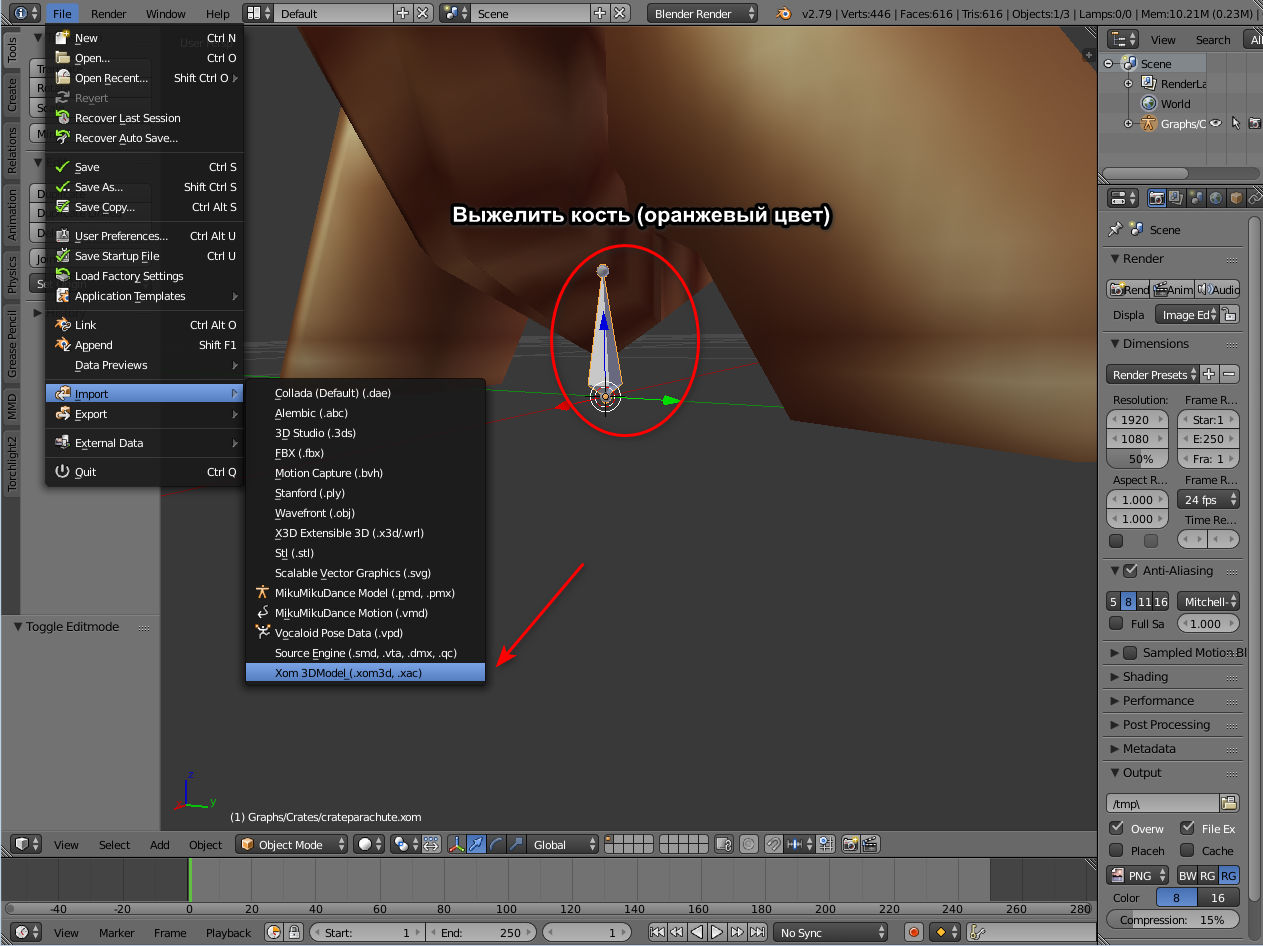Toggle the Anti-Aliasing checkbox

[1130, 571]
